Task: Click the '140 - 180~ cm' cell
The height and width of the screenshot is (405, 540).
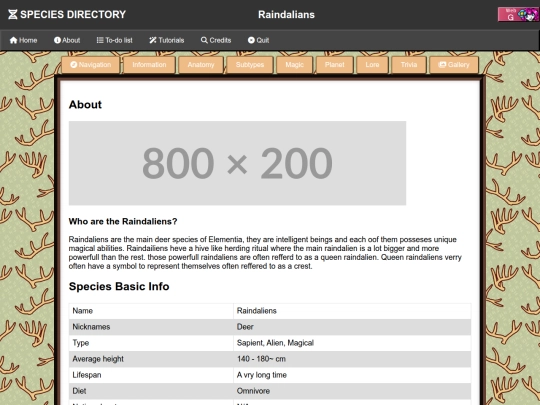Action: 352,359
